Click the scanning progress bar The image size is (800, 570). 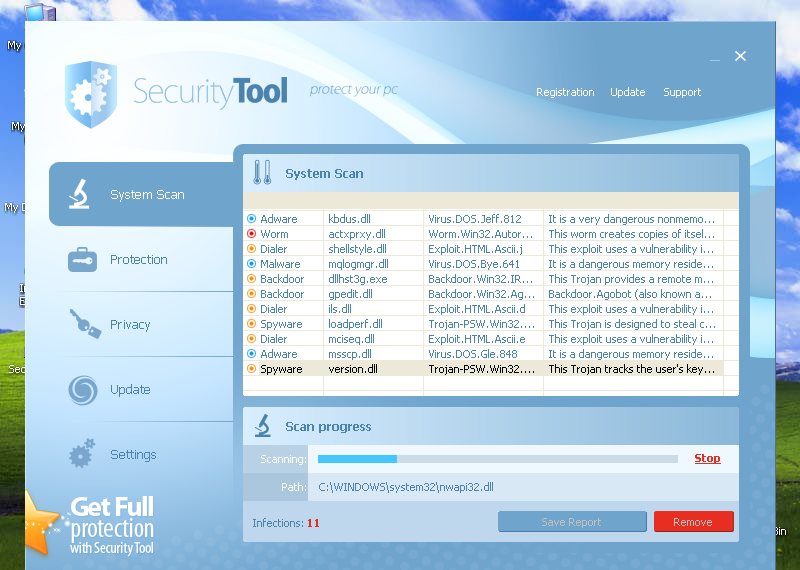[x=497, y=459]
